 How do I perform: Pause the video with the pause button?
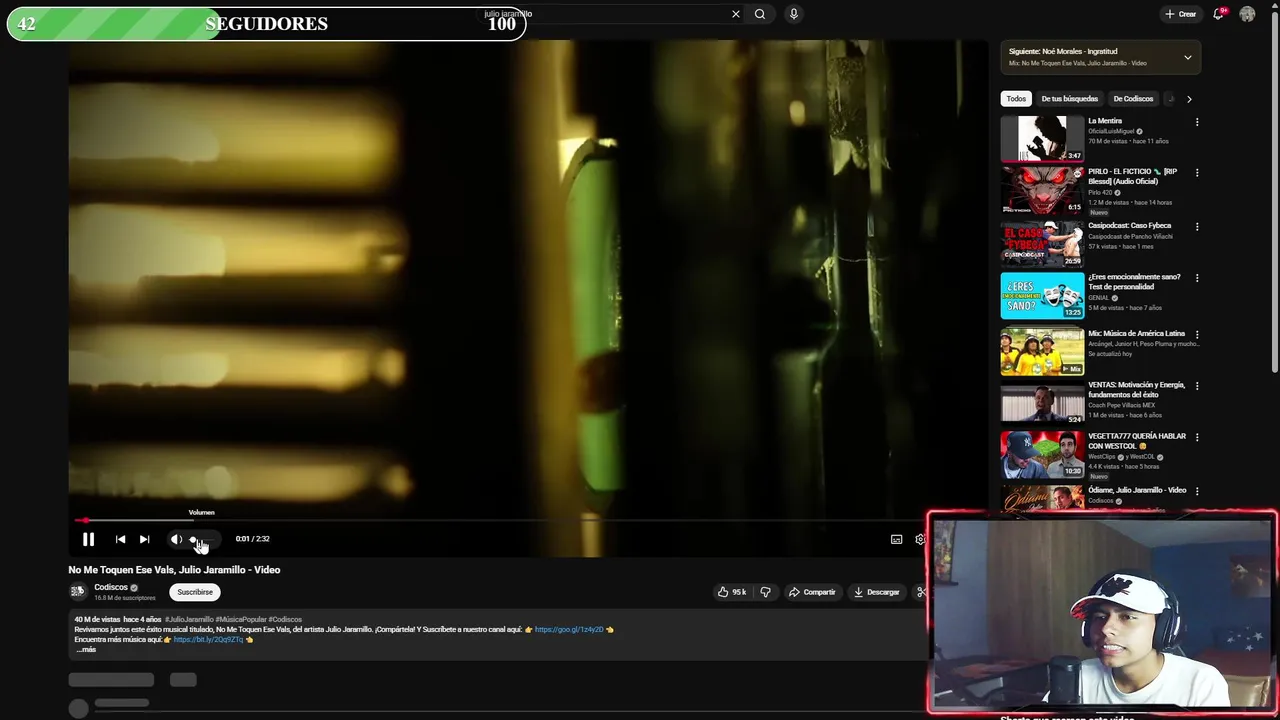[88, 539]
